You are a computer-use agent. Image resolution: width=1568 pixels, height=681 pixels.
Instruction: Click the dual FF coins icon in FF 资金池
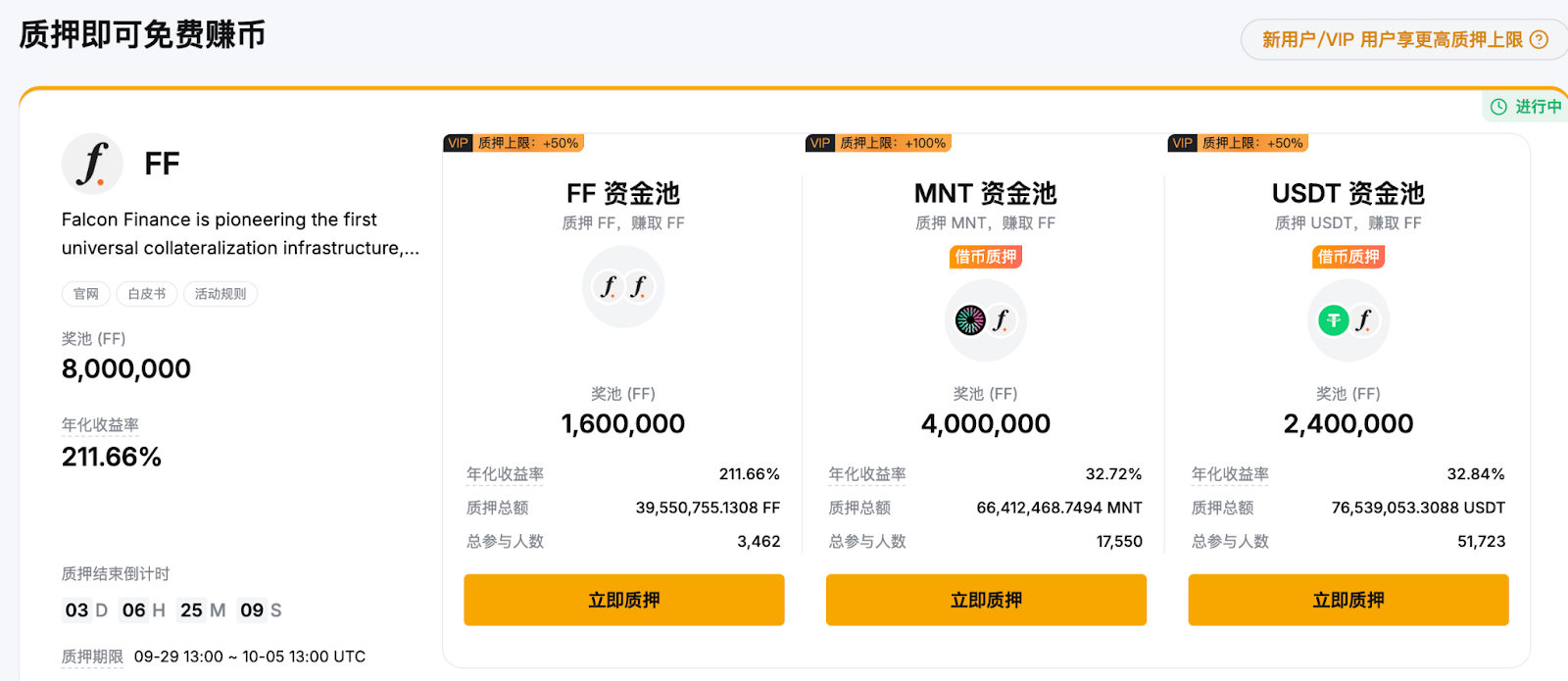623,286
